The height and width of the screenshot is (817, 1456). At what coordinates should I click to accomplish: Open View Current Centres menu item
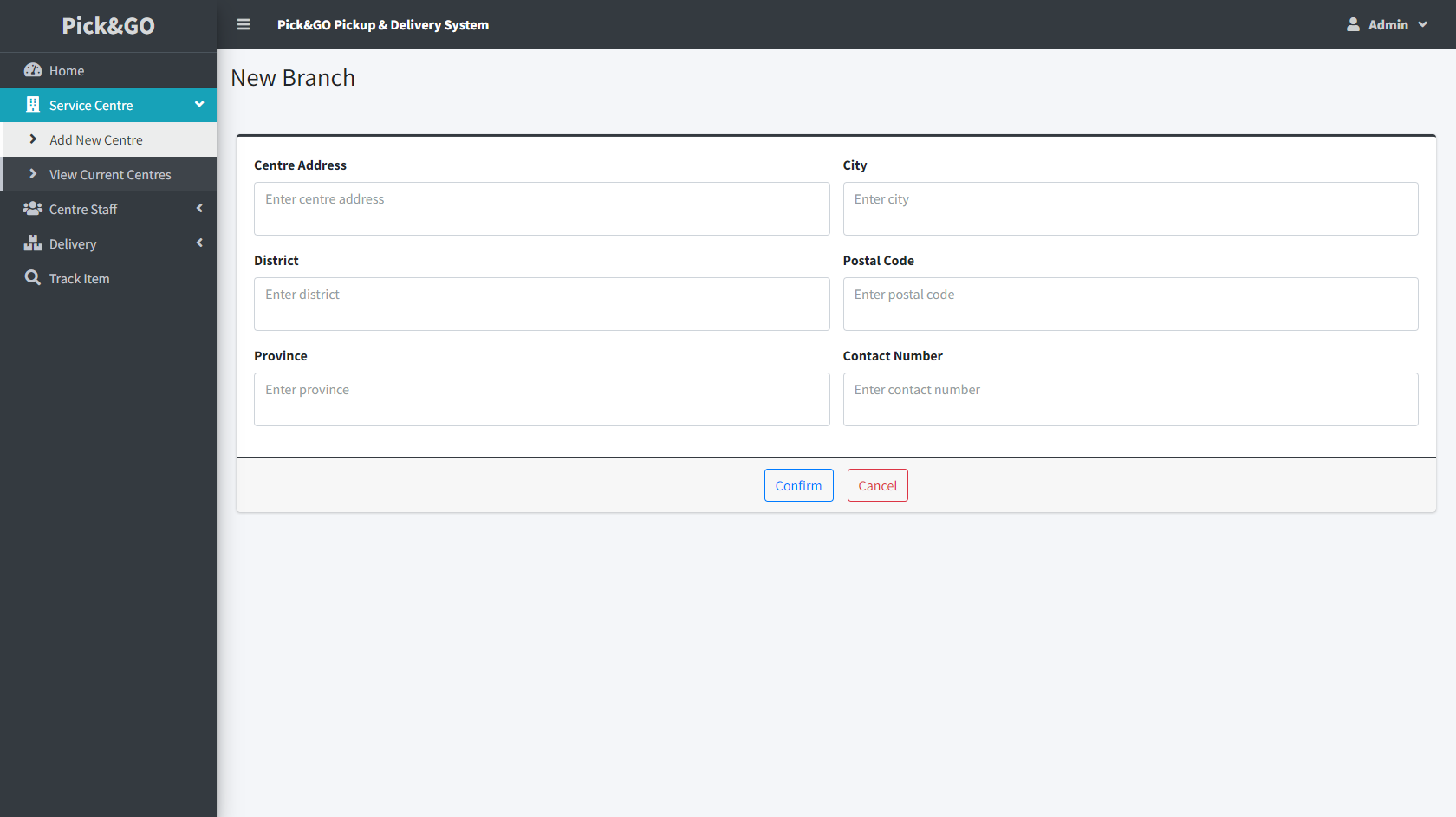click(108, 174)
